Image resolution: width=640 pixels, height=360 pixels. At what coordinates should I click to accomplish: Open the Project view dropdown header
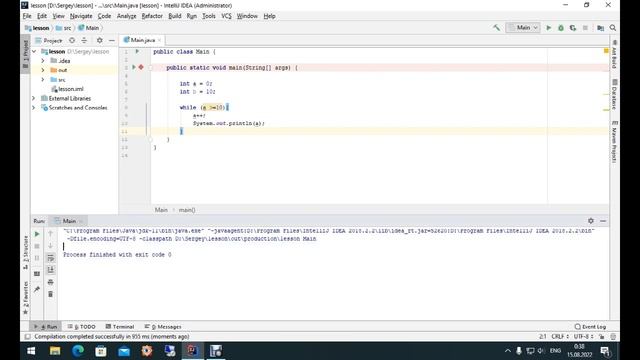[49, 40]
